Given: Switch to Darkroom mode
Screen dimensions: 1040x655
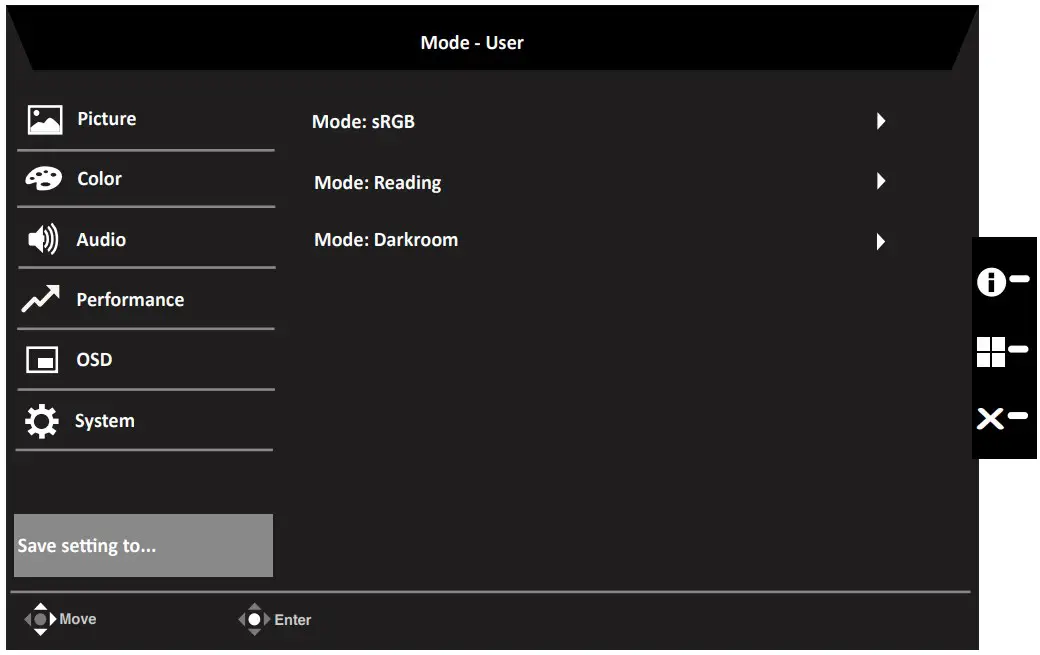Looking at the screenshot, I should [x=385, y=239].
